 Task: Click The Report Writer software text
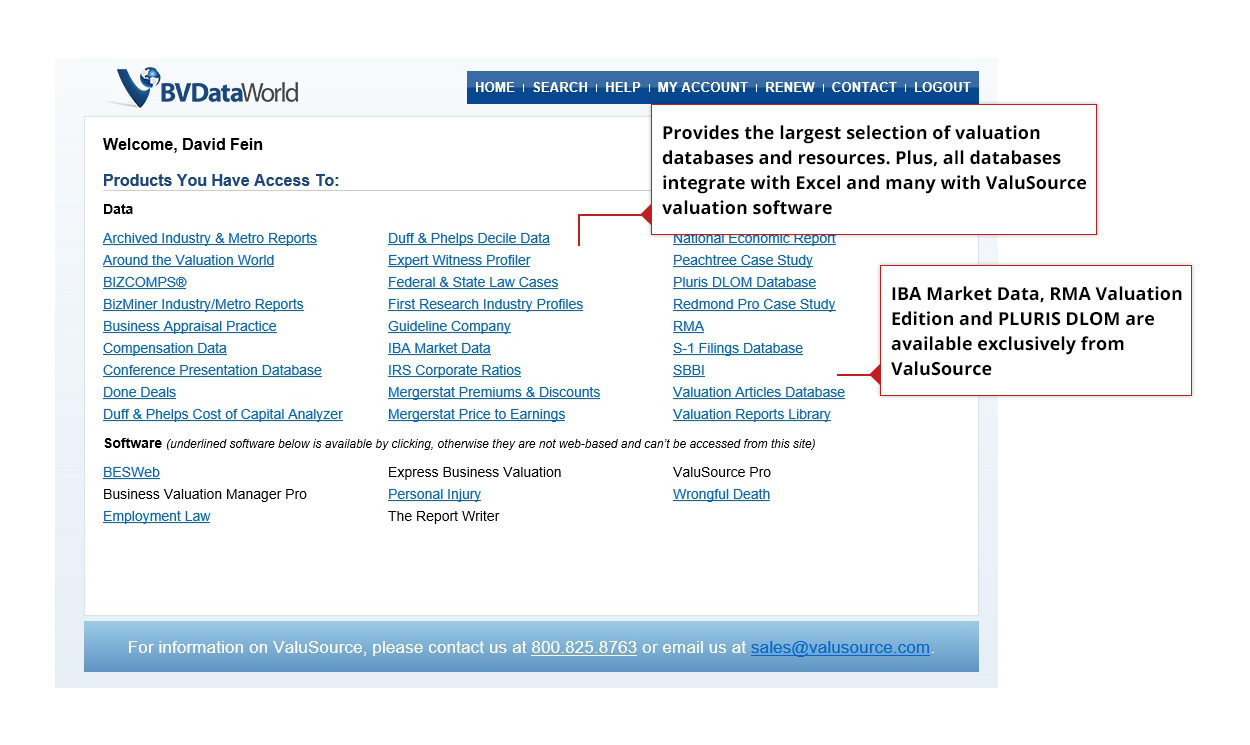coord(444,516)
